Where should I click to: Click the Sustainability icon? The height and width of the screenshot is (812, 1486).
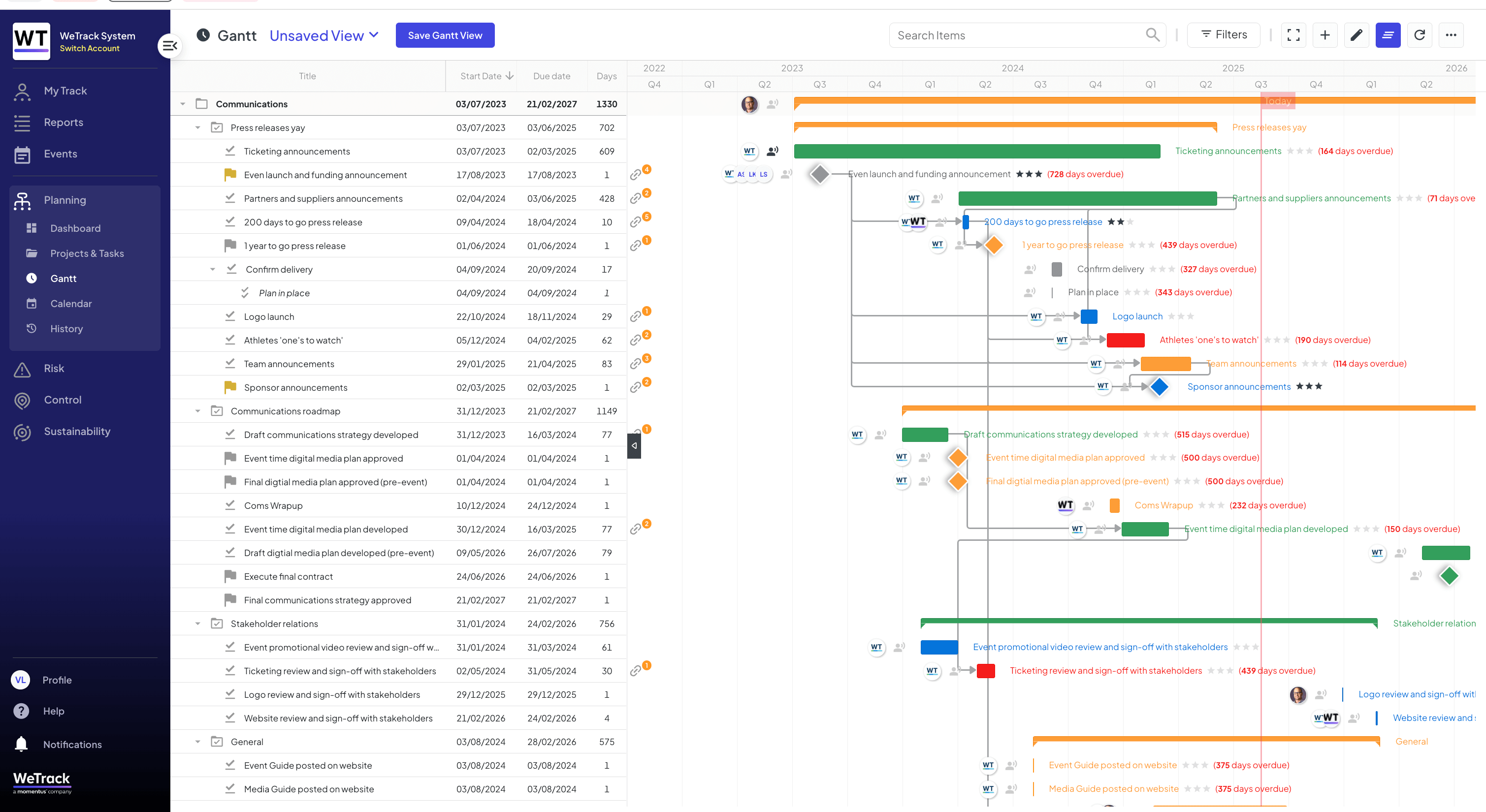point(22,432)
